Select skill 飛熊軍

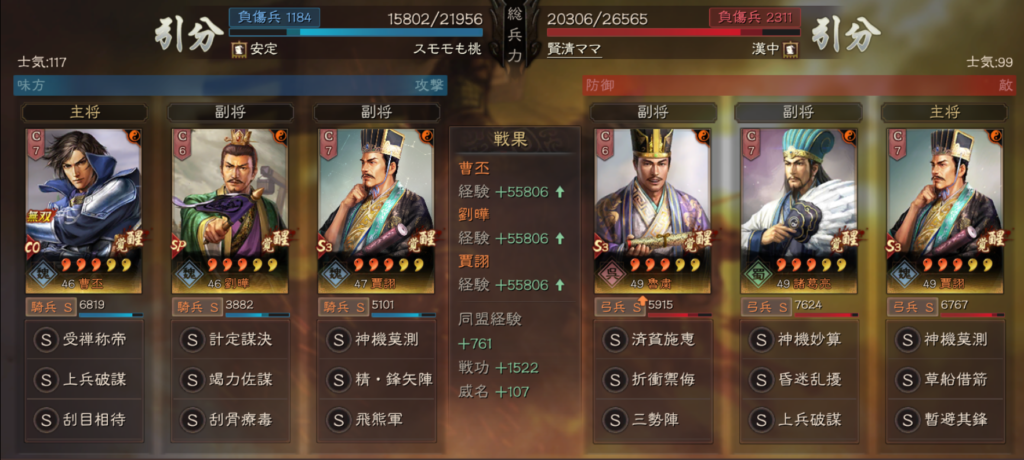pyautogui.click(x=376, y=419)
